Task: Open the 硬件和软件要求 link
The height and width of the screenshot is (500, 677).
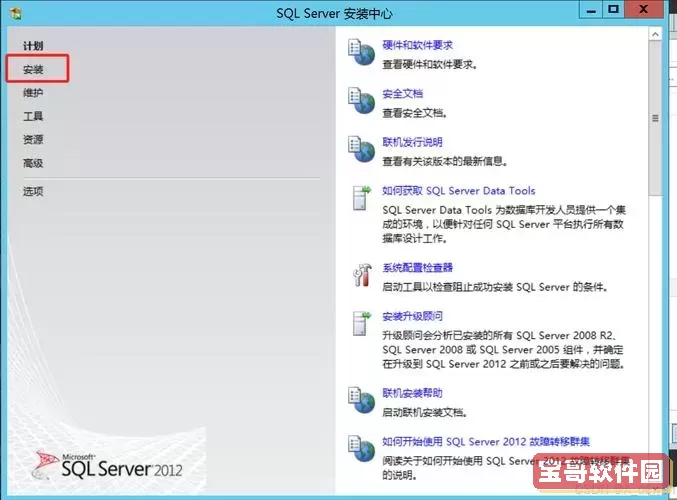Action: point(417,45)
